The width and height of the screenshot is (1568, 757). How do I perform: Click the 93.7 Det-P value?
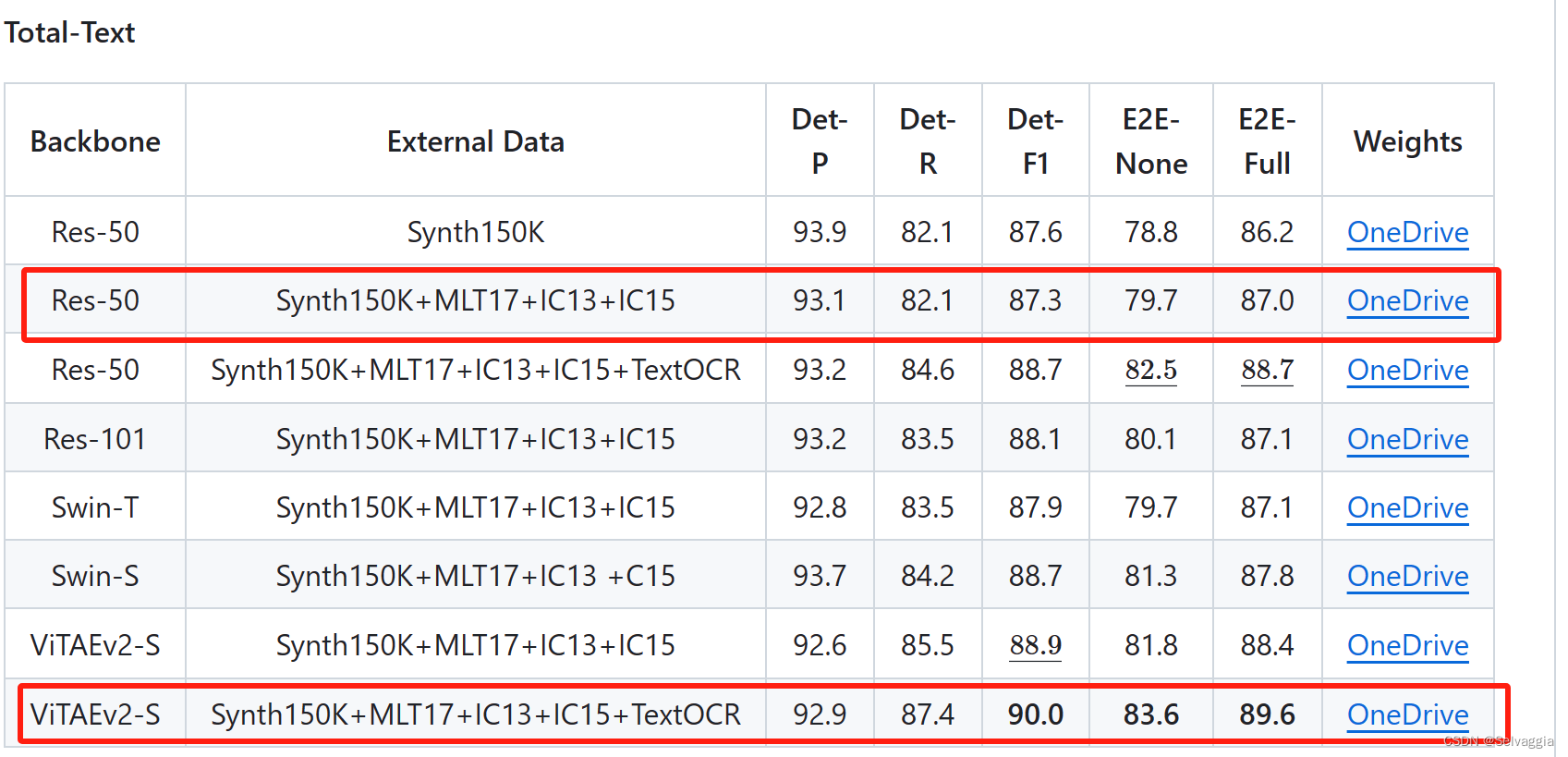[x=820, y=576]
